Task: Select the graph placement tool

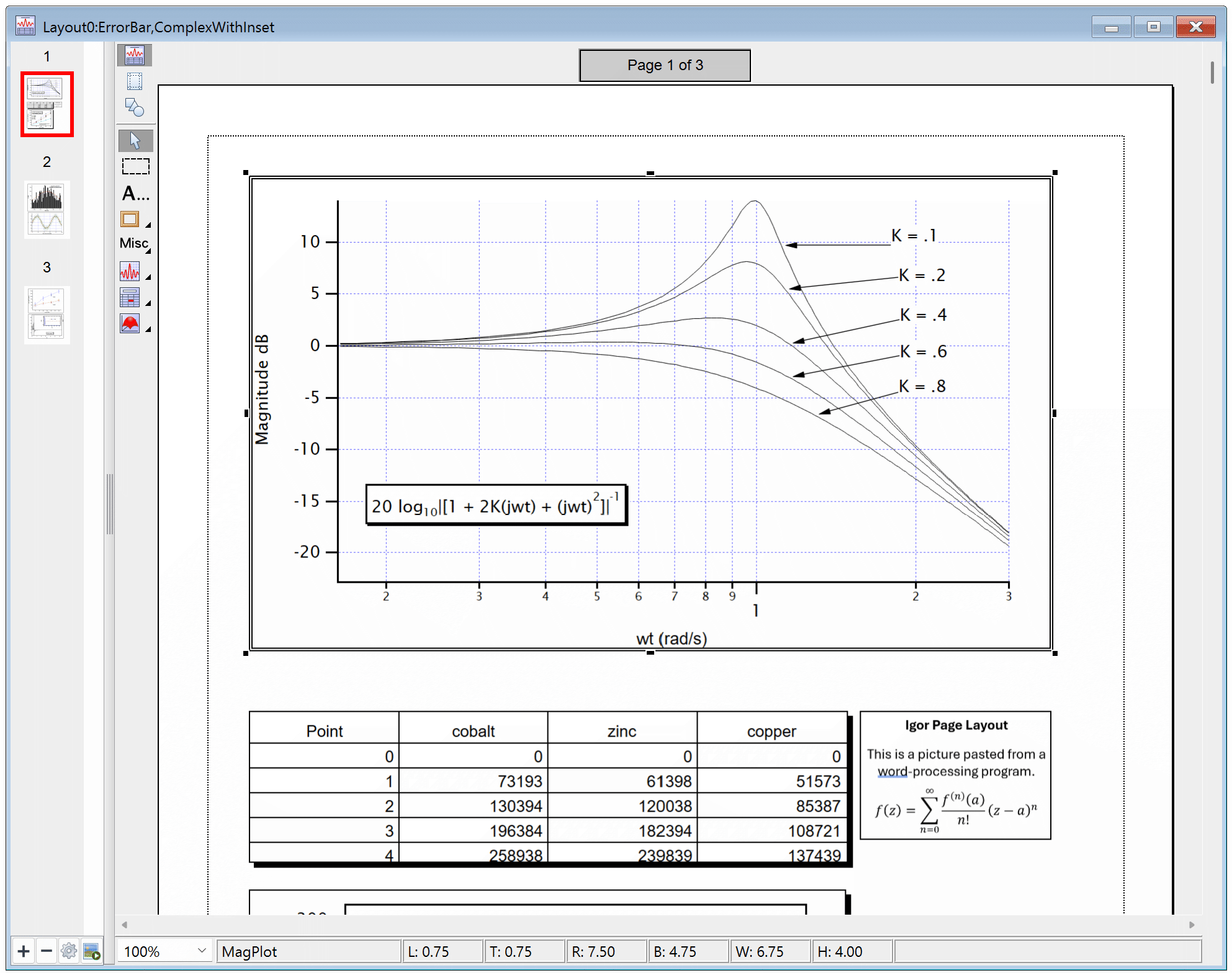Action: (131, 271)
